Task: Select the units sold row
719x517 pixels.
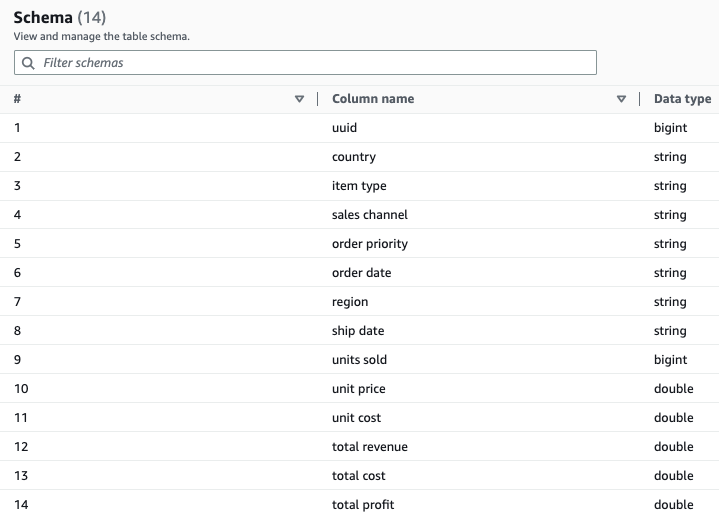Action: [360, 359]
